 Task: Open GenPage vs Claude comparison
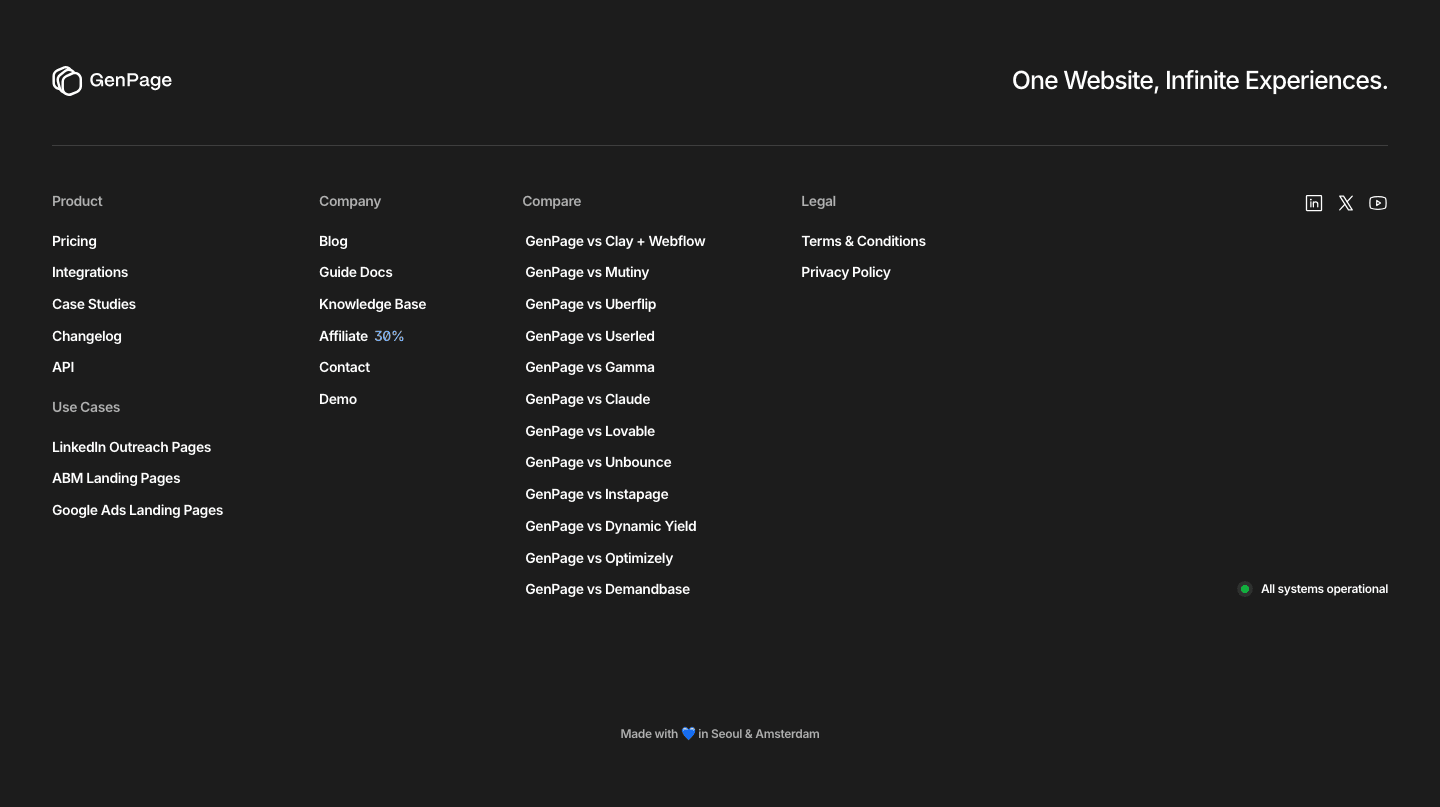click(588, 399)
